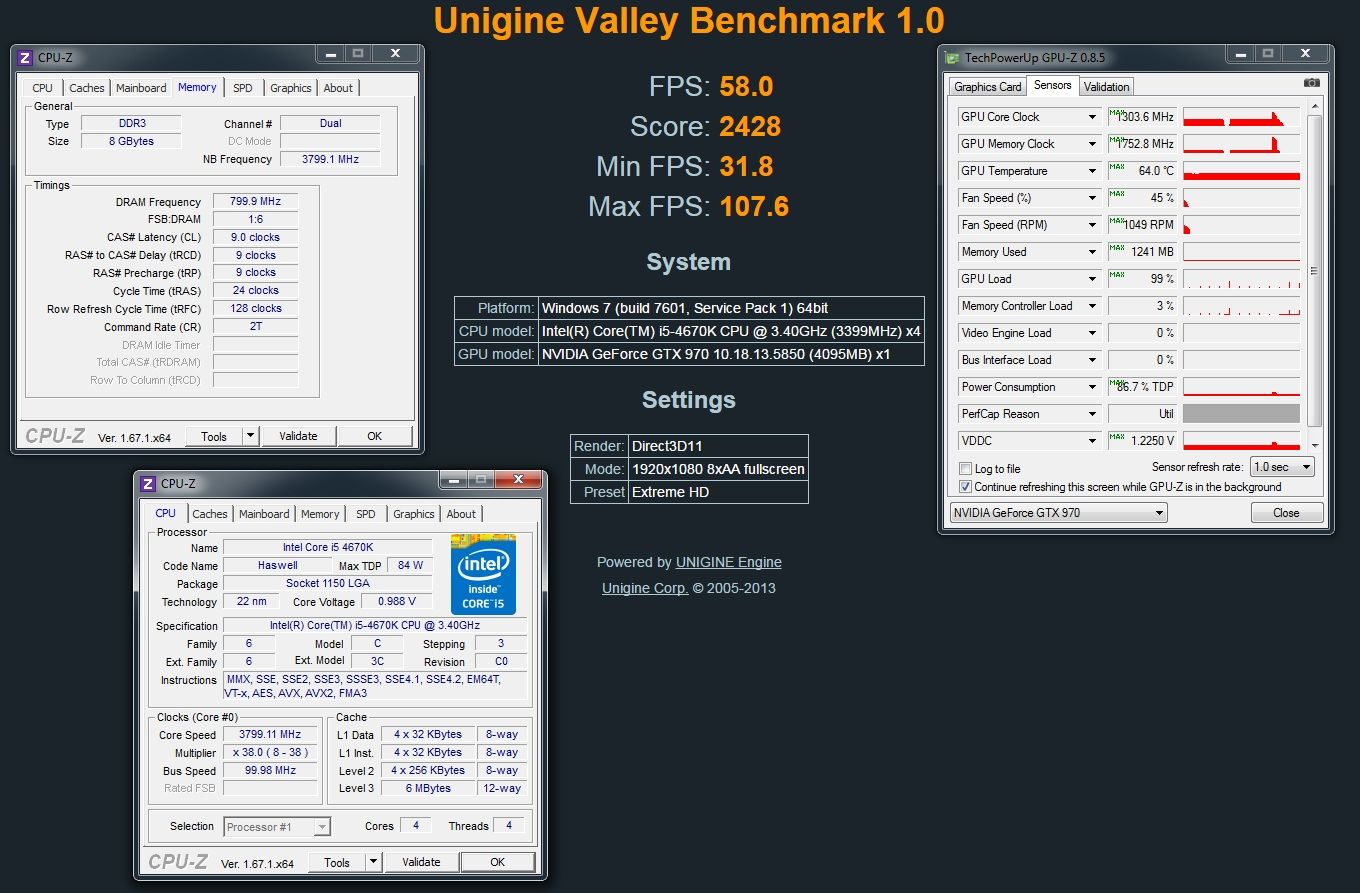Open GeForce GTX 970 GPU selector

[x=1058, y=513]
